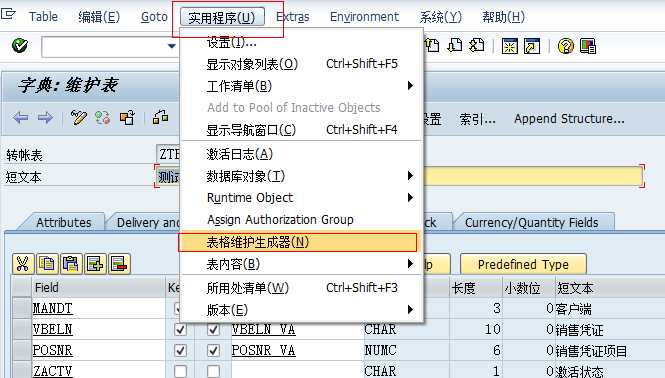Expand the 表内容(B) submenu

410,264
